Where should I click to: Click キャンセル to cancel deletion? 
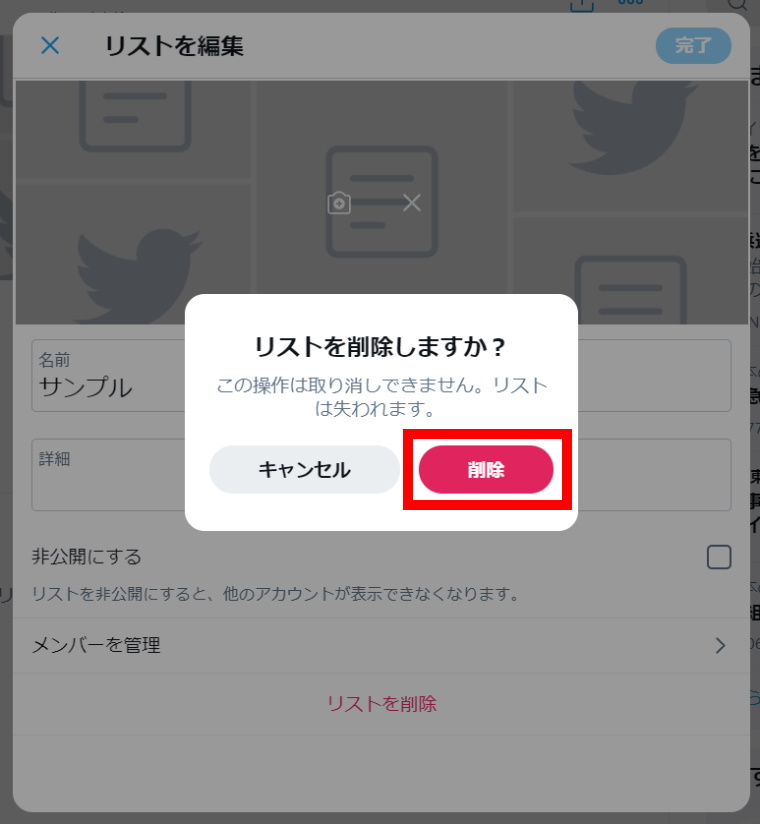(304, 469)
